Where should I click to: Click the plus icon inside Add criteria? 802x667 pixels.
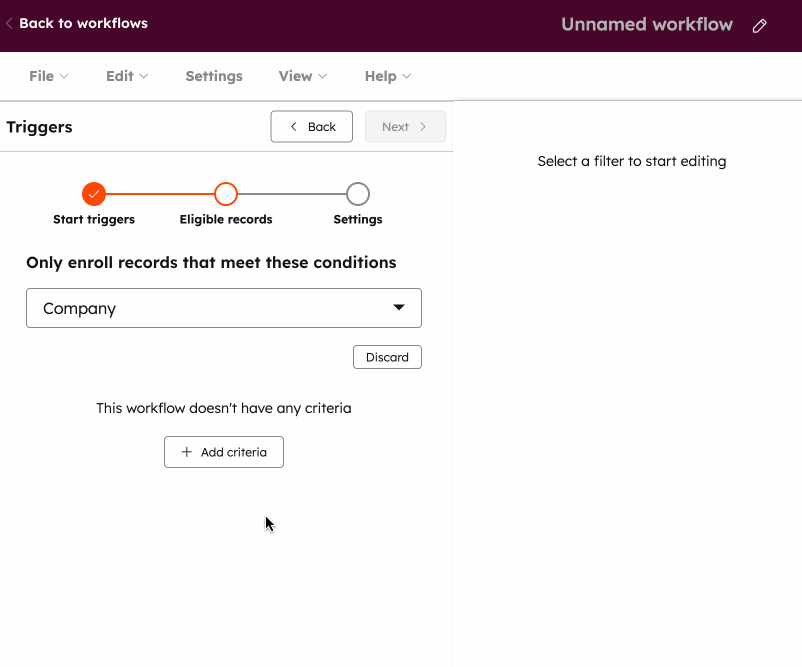pos(189,452)
